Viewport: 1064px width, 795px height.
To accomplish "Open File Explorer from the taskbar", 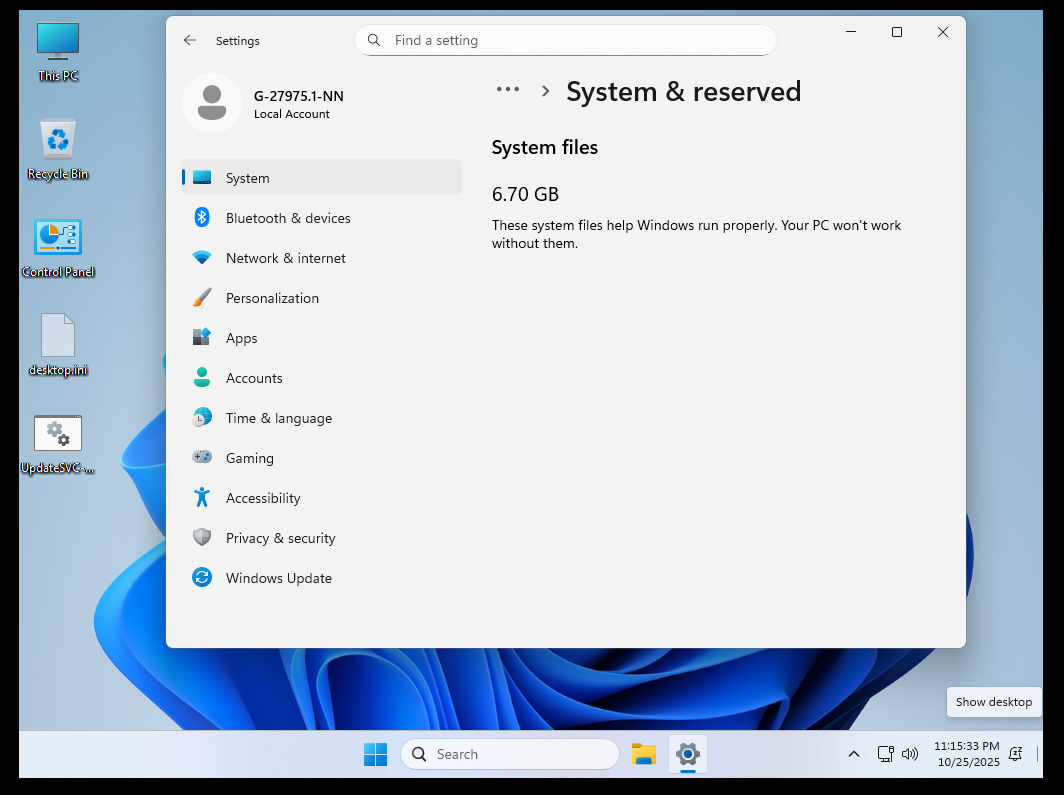I will pyautogui.click(x=643, y=754).
